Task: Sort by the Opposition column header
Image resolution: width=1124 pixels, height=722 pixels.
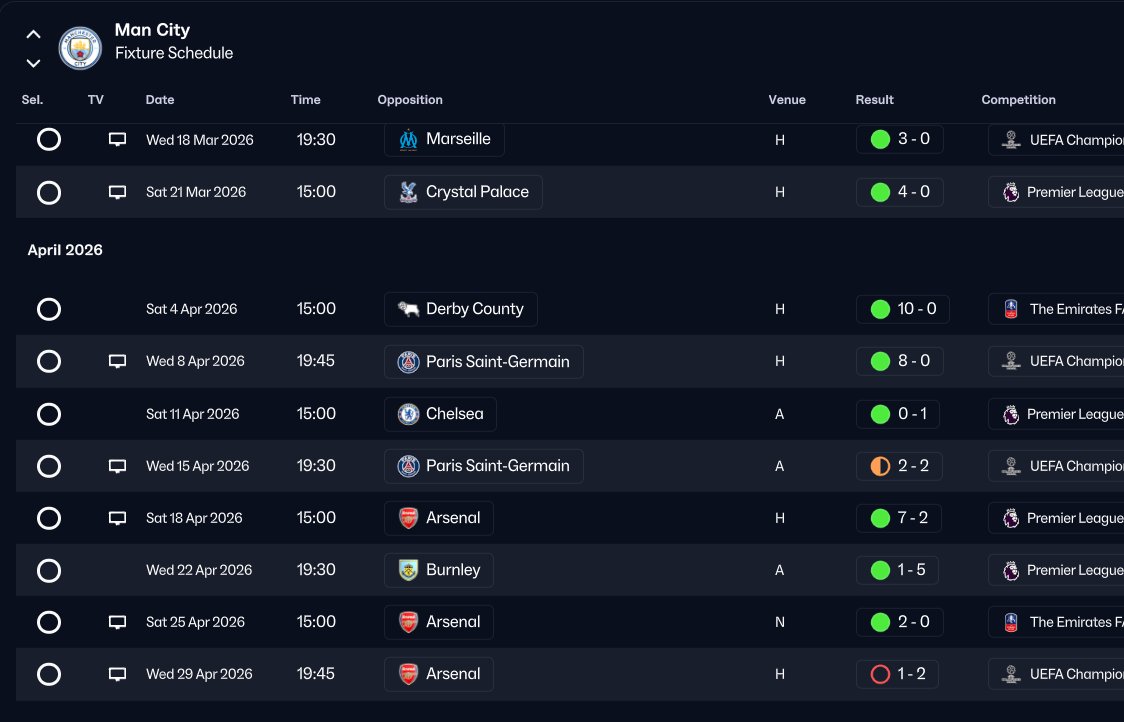Action: coord(410,100)
